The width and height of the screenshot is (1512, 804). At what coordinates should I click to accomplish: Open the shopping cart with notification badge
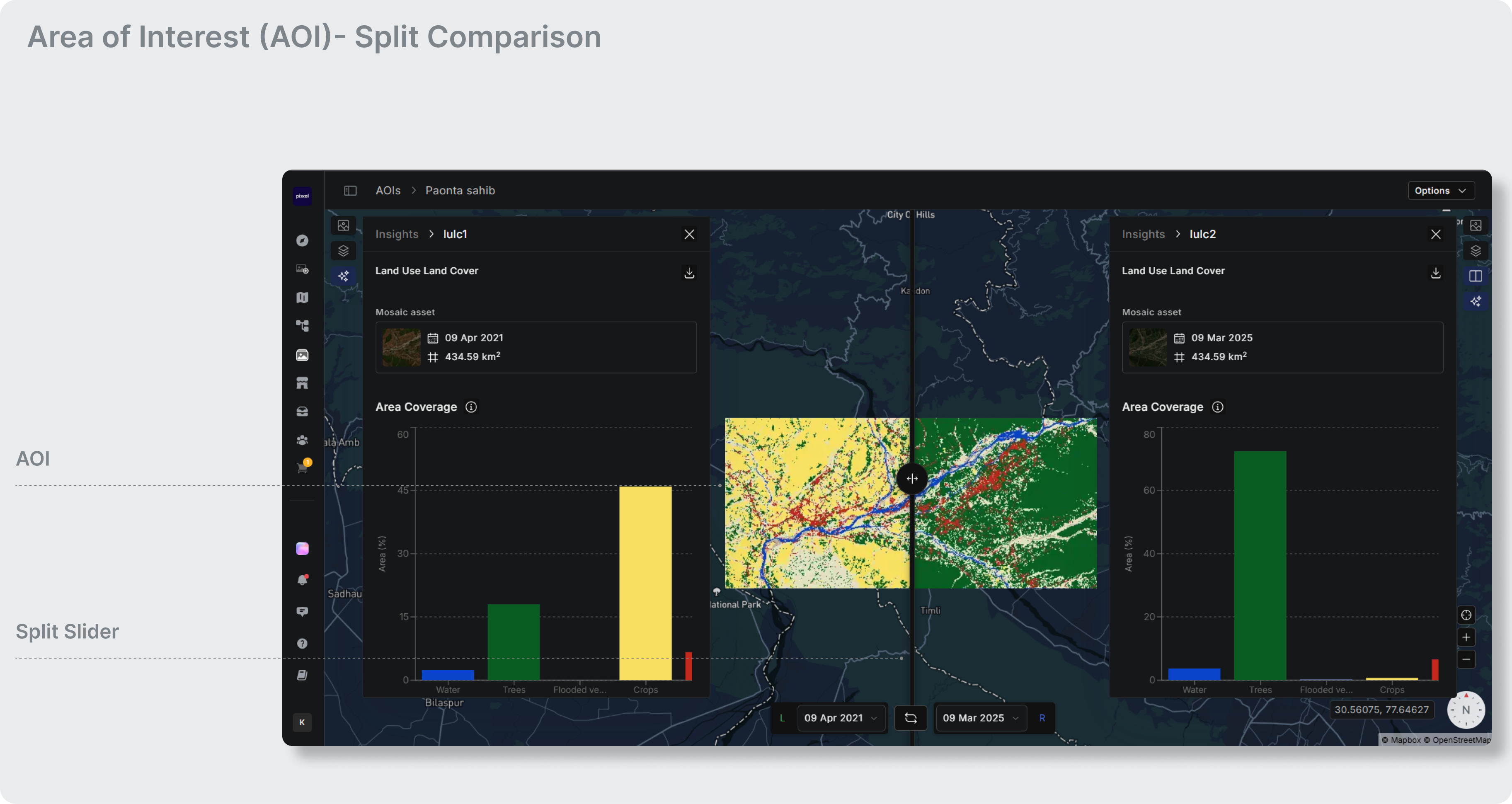point(302,468)
